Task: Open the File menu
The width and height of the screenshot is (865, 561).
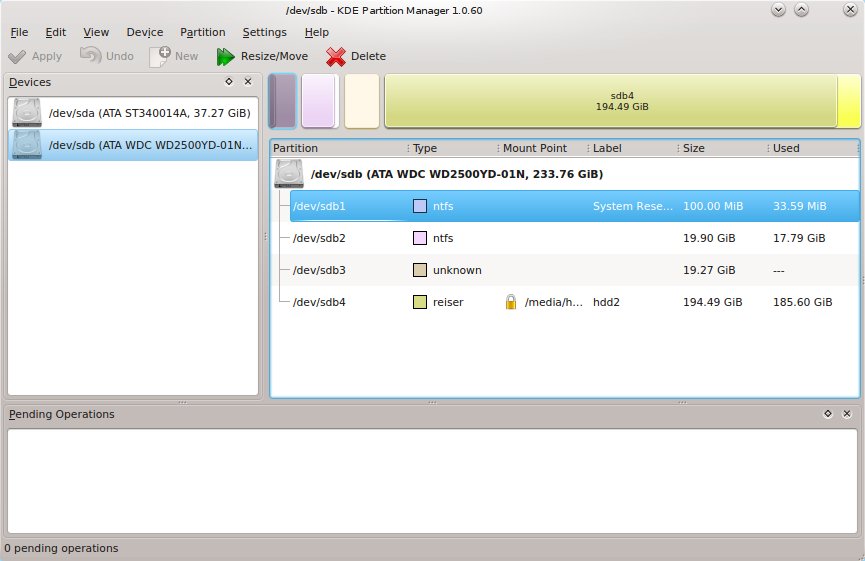Action: click(19, 32)
